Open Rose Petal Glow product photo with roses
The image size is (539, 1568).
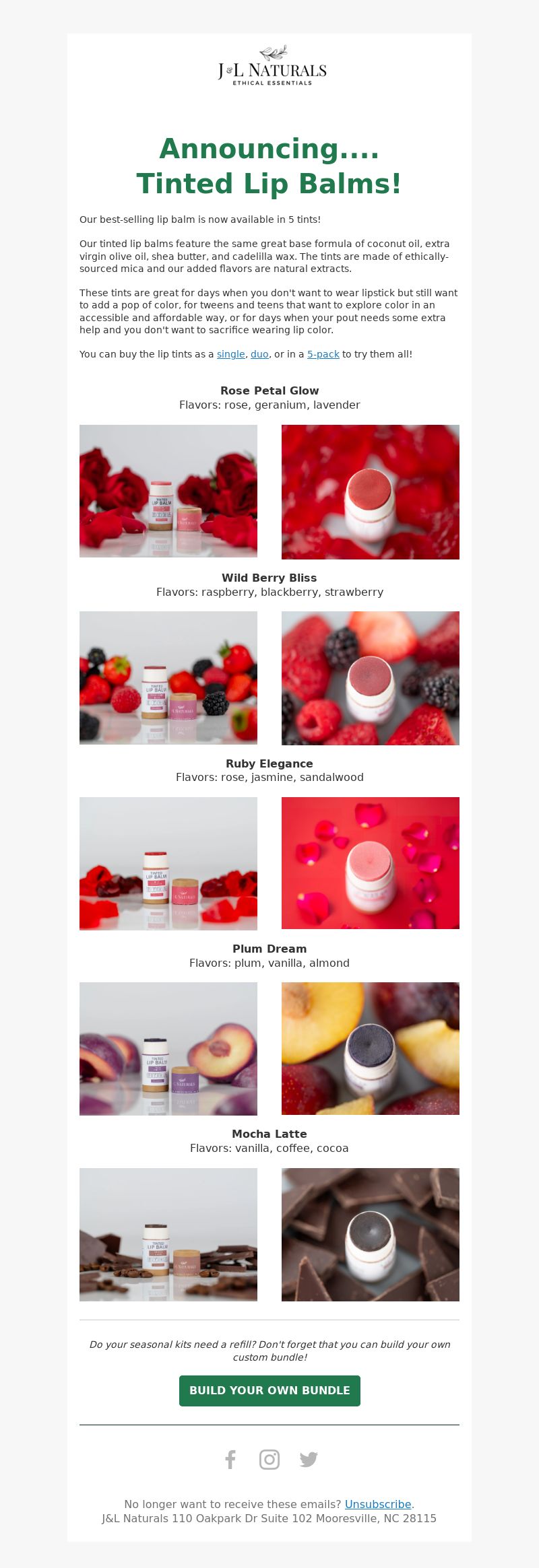(168, 491)
